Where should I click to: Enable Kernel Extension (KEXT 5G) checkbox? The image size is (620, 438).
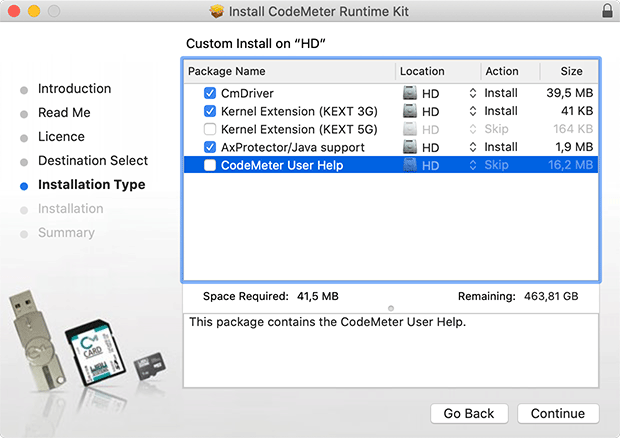(210, 129)
